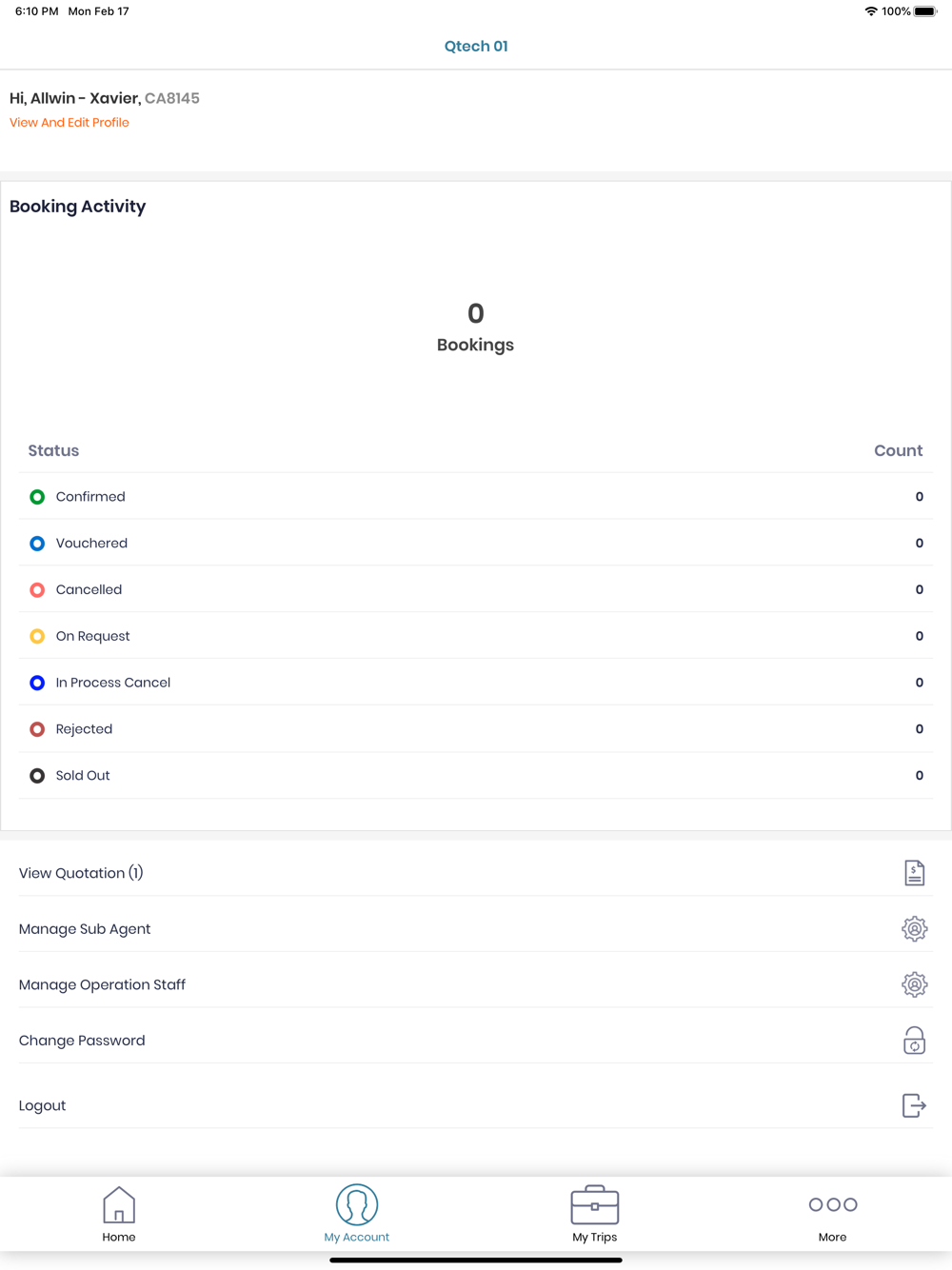952x1270 pixels.
Task: Tap the Manage Sub Agent gear icon
Action: (x=914, y=929)
